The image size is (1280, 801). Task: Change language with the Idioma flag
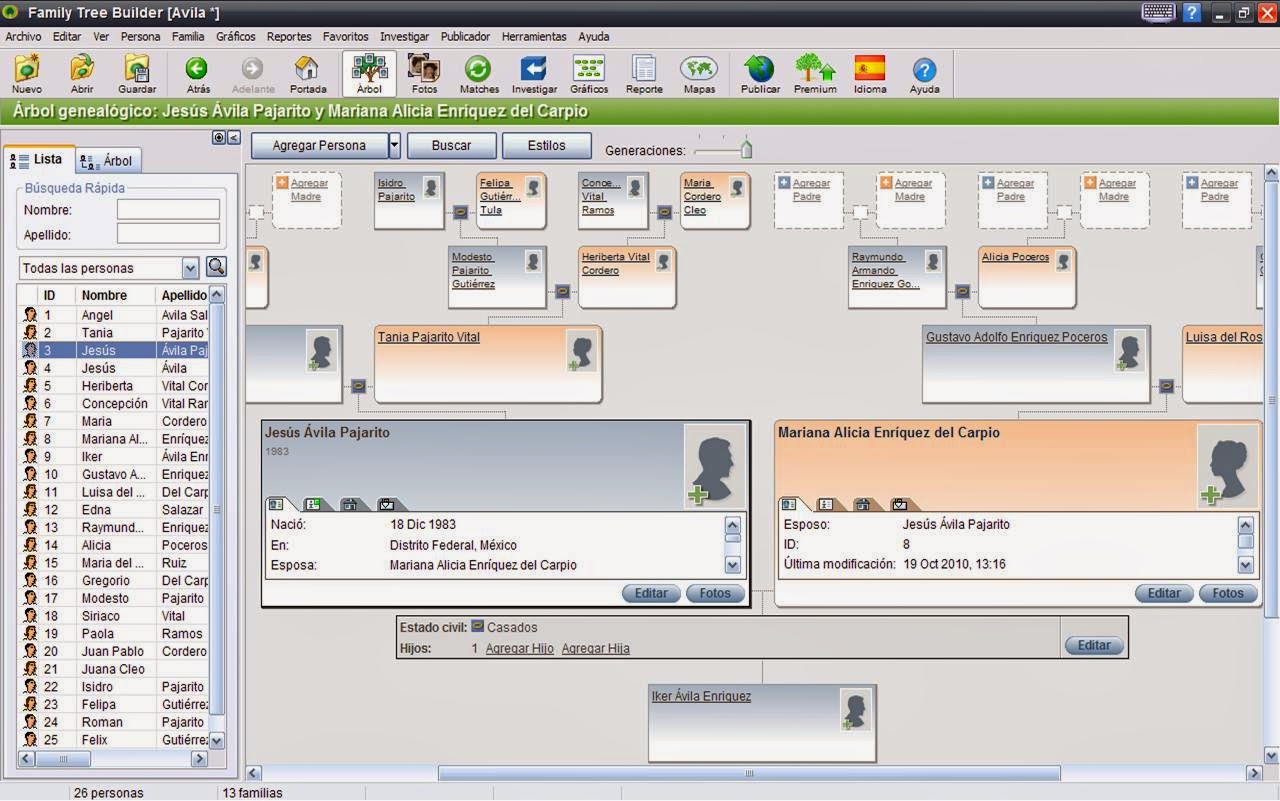pos(870,73)
